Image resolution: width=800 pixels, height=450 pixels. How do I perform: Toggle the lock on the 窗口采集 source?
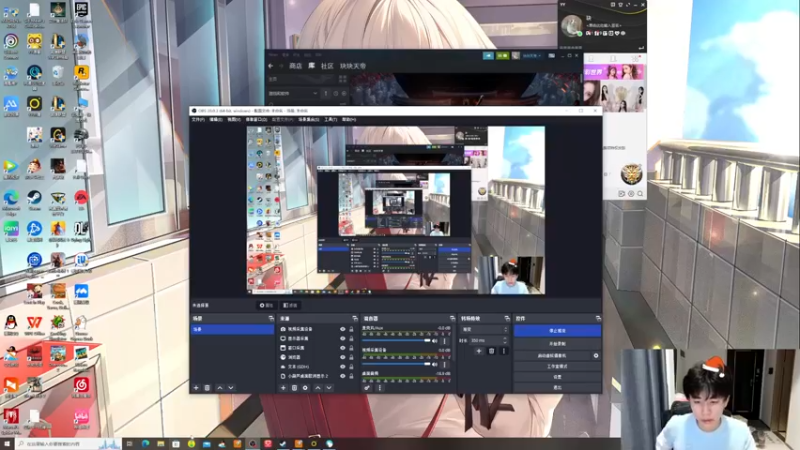click(x=351, y=348)
